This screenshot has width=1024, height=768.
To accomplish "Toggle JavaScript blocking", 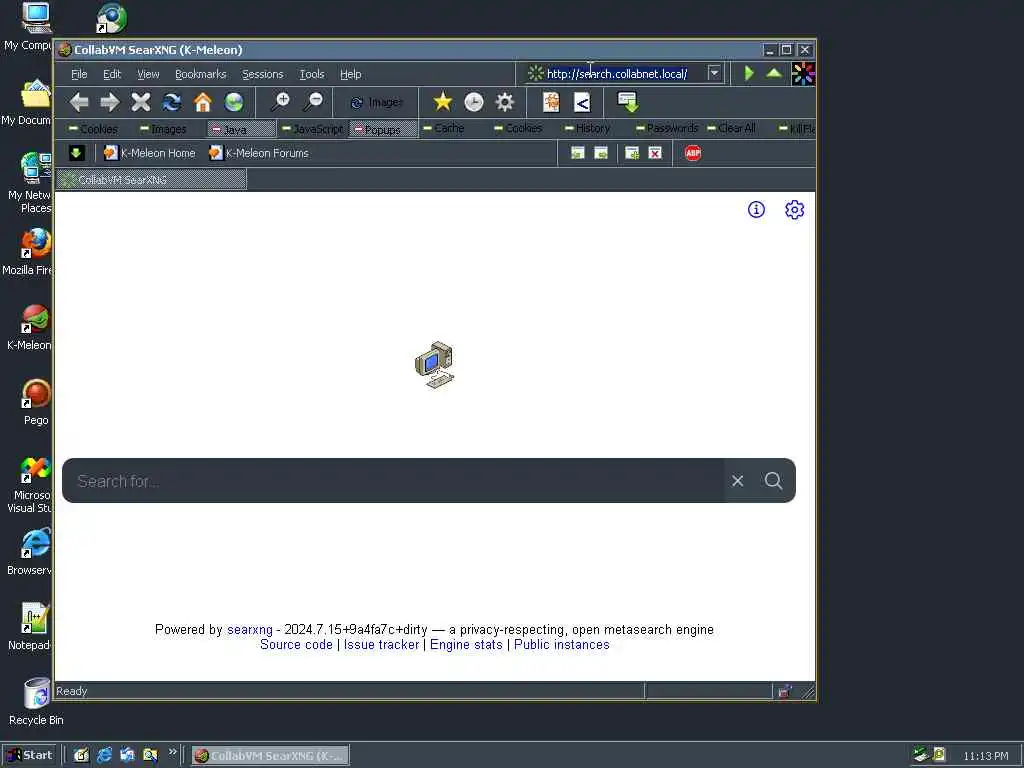I will coord(312,129).
